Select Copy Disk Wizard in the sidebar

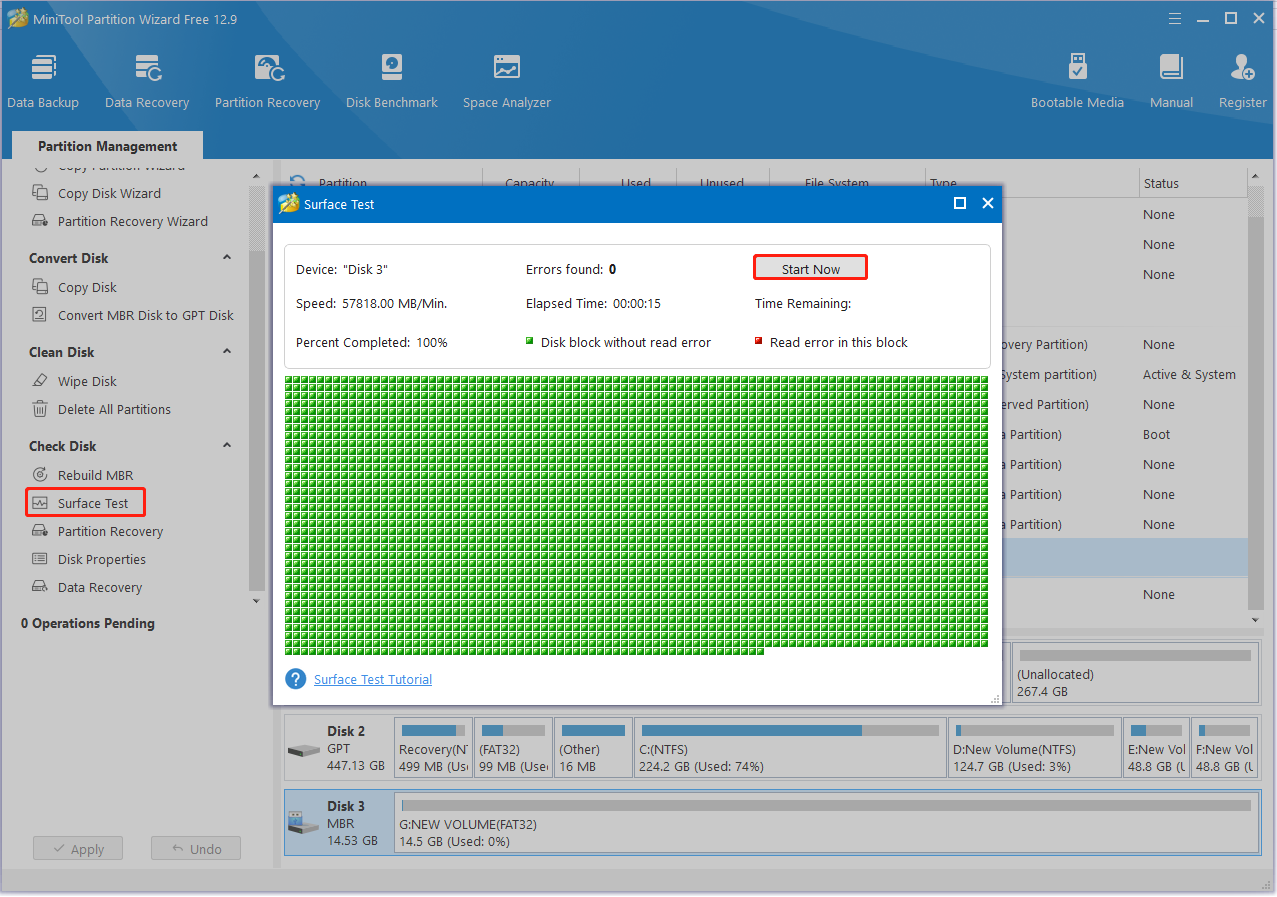click(x=109, y=193)
